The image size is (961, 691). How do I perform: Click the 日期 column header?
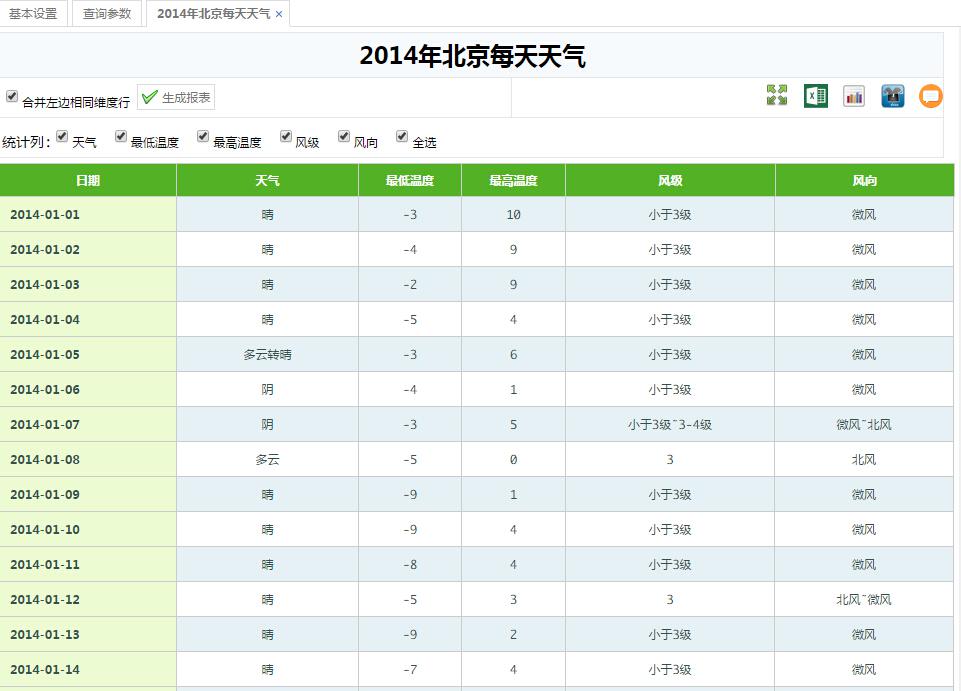point(88,181)
